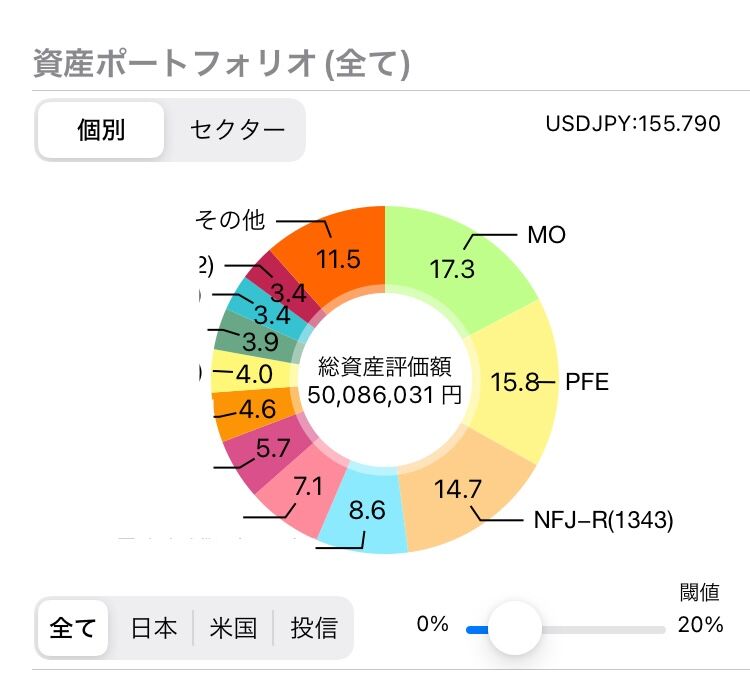The image size is (750, 688).
Task: Filter the portfolio by 日本
Action: click(x=154, y=628)
